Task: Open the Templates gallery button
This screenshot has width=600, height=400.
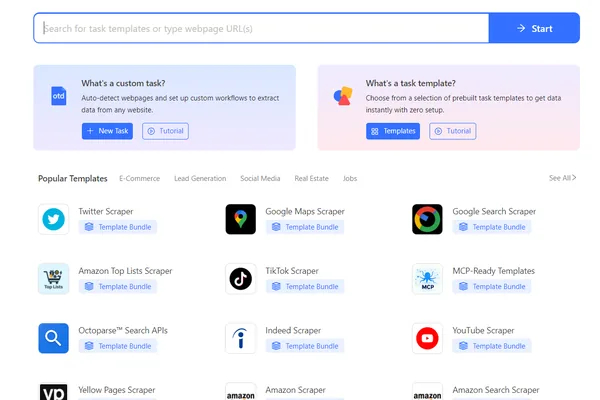Action: tap(393, 131)
